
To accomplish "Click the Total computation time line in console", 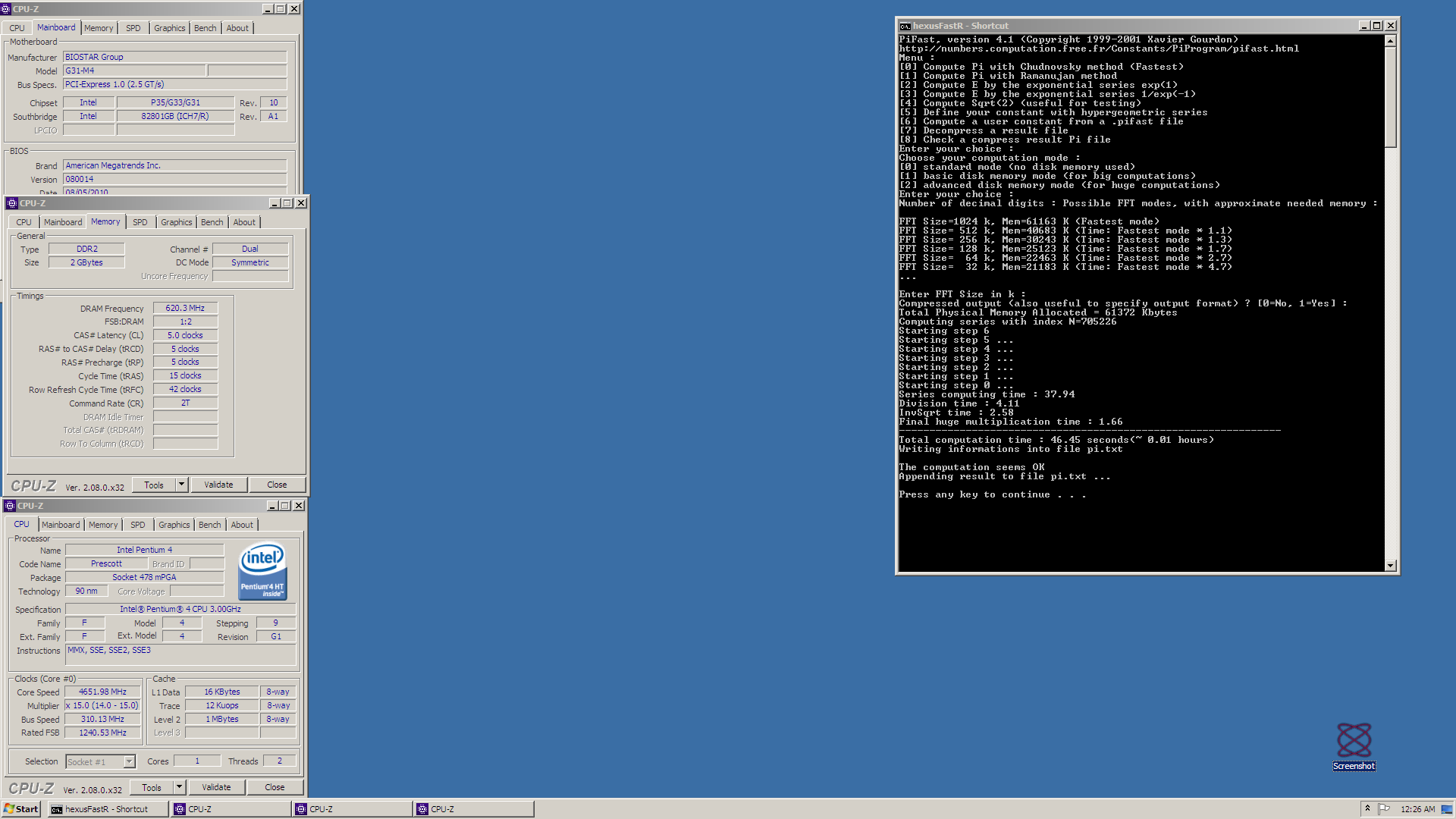I will click(1056, 440).
